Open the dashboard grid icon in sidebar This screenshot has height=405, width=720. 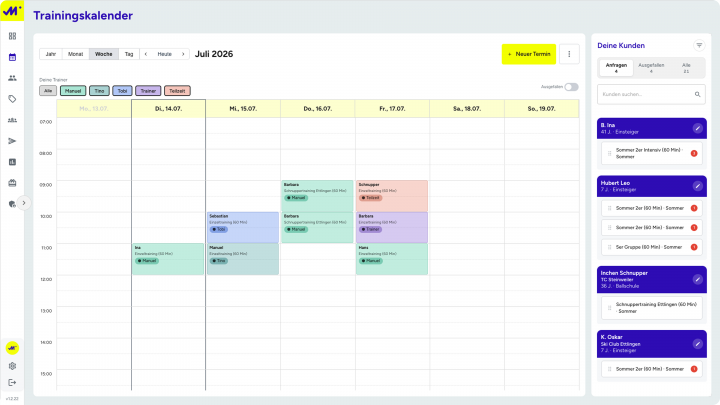tap(12, 36)
